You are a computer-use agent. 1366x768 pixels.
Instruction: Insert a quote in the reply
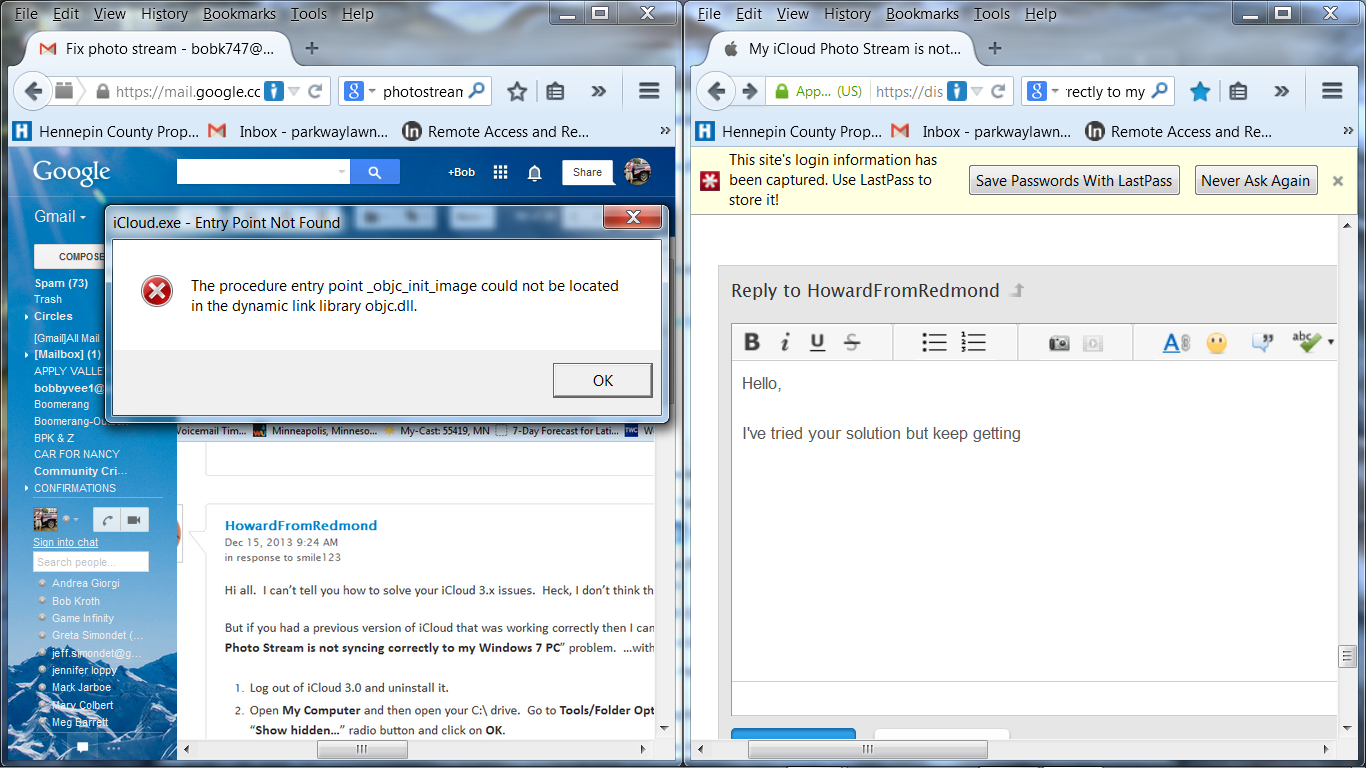click(1262, 342)
